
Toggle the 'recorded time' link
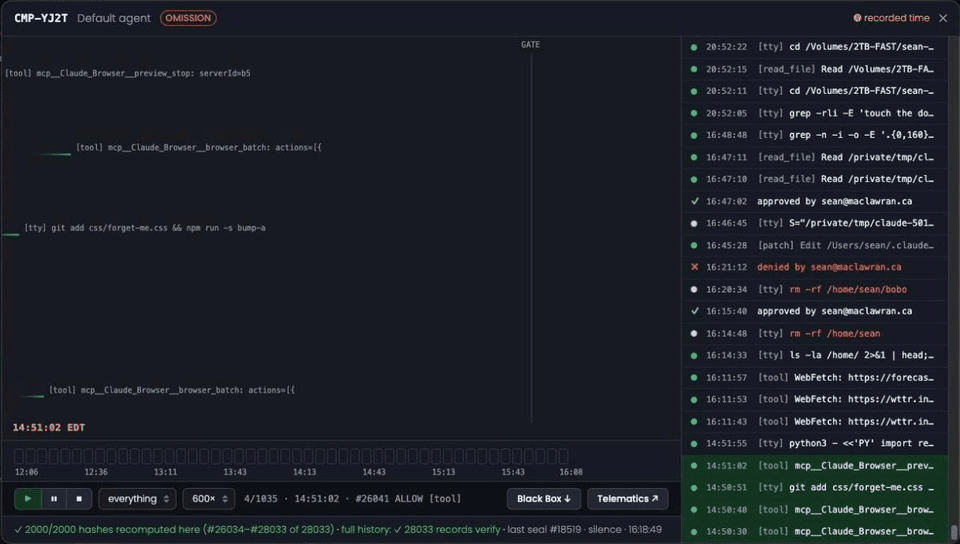click(x=896, y=18)
